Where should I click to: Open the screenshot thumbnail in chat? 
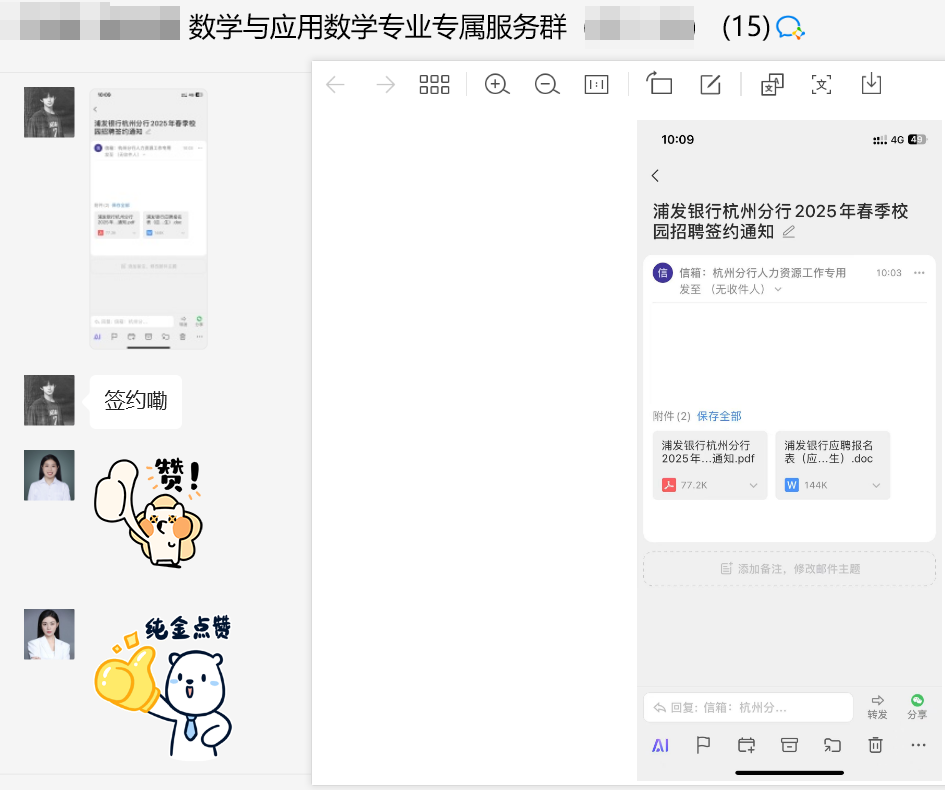point(148,218)
